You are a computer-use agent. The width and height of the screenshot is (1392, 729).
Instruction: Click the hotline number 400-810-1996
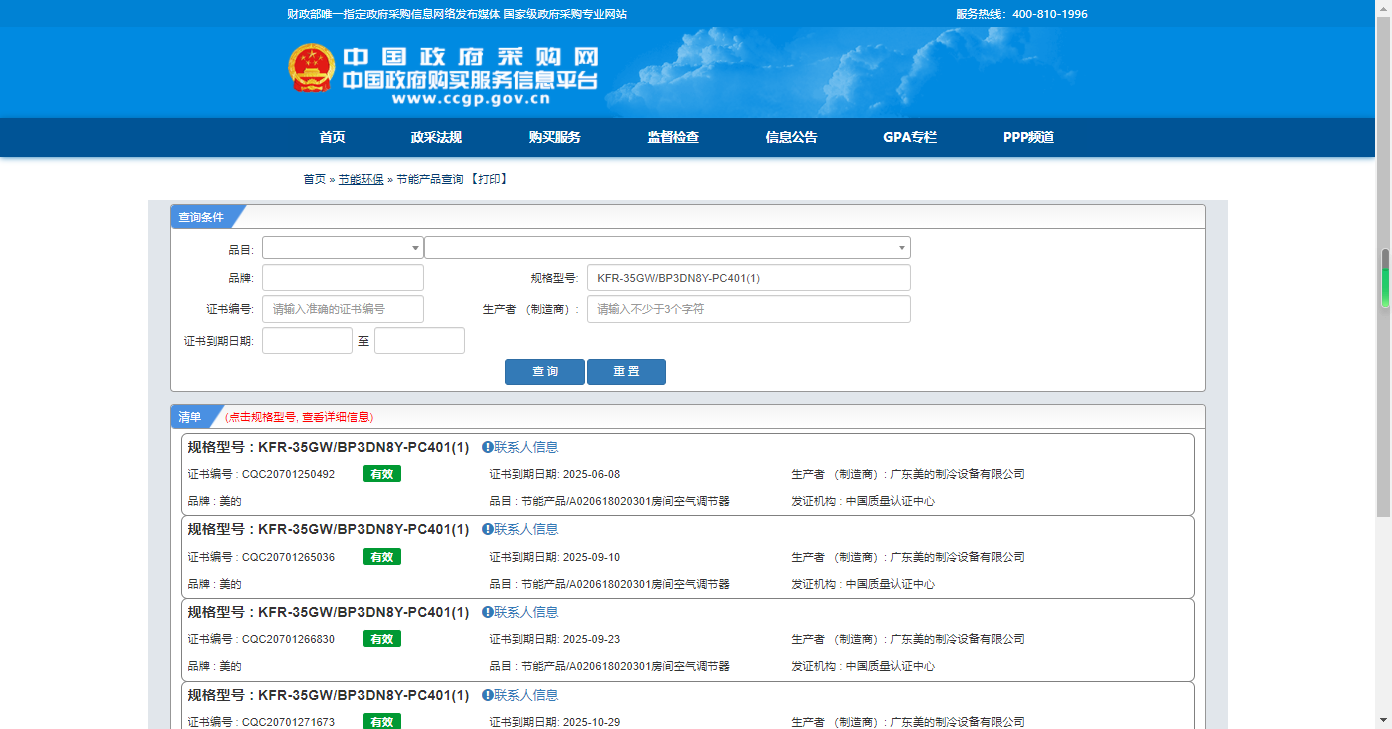pos(1050,14)
